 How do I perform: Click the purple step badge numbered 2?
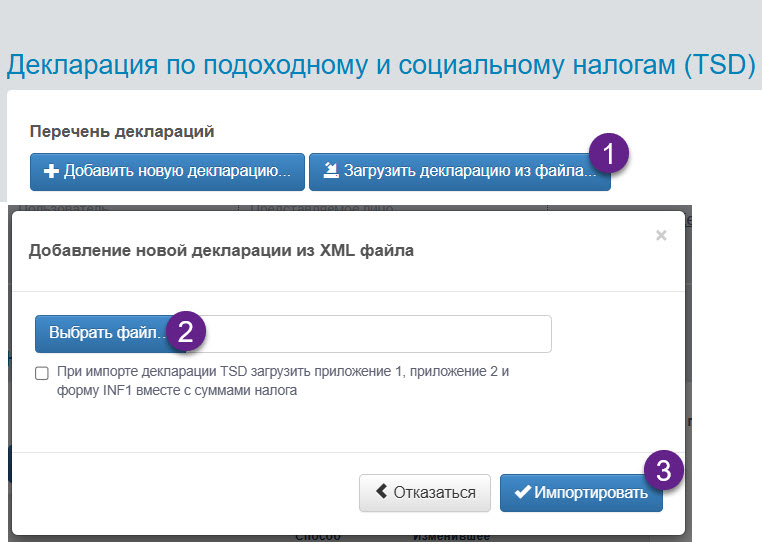[x=186, y=332]
